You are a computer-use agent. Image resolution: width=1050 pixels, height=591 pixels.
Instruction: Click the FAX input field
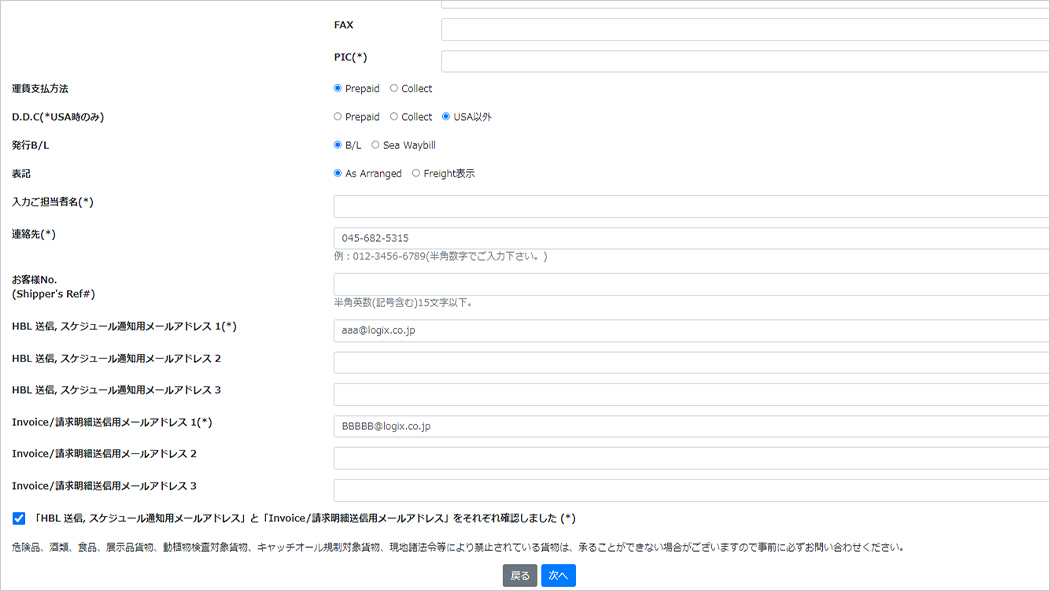pos(744,29)
